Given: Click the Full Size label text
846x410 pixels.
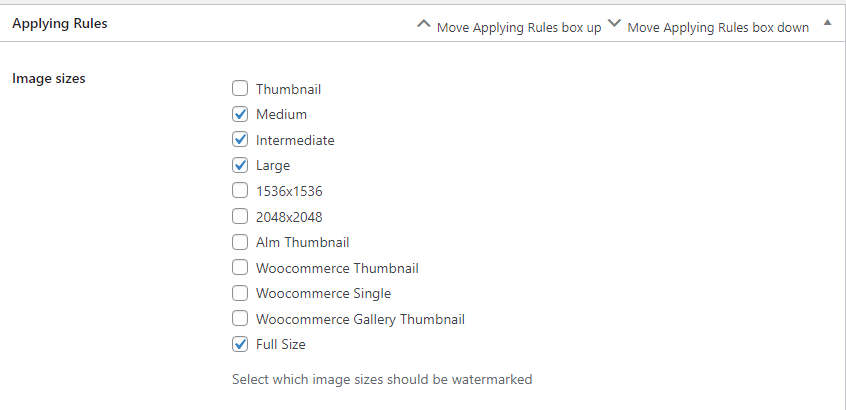Looking at the screenshot, I should (x=281, y=344).
